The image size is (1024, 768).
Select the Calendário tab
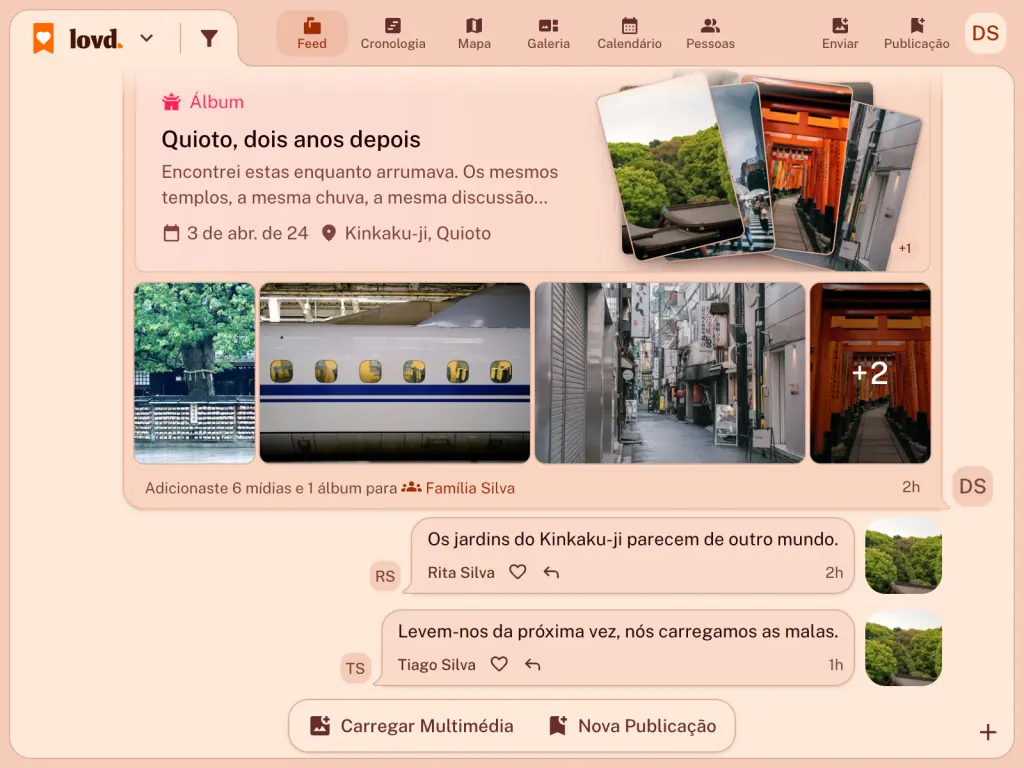pyautogui.click(x=629, y=34)
